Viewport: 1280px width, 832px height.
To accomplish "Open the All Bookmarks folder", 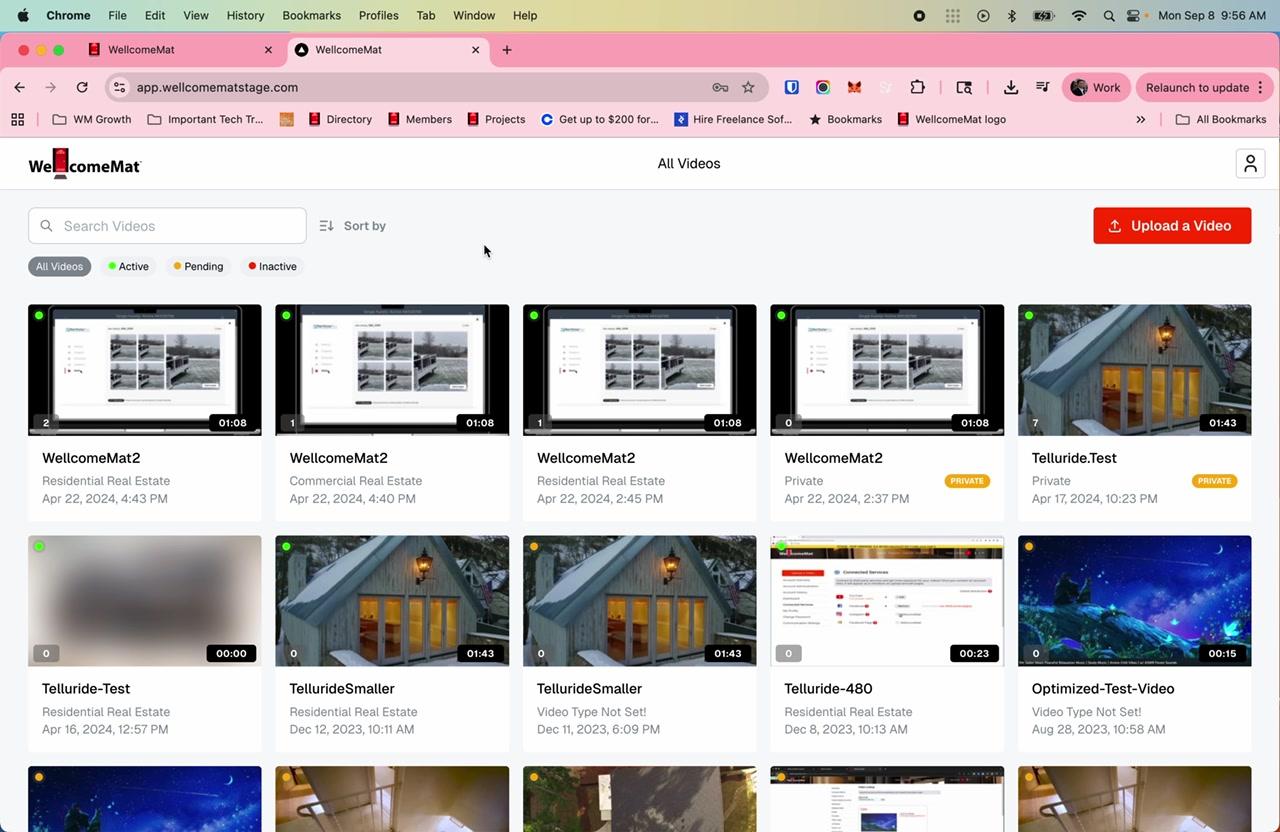I will pyautogui.click(x=1220, y=119).
